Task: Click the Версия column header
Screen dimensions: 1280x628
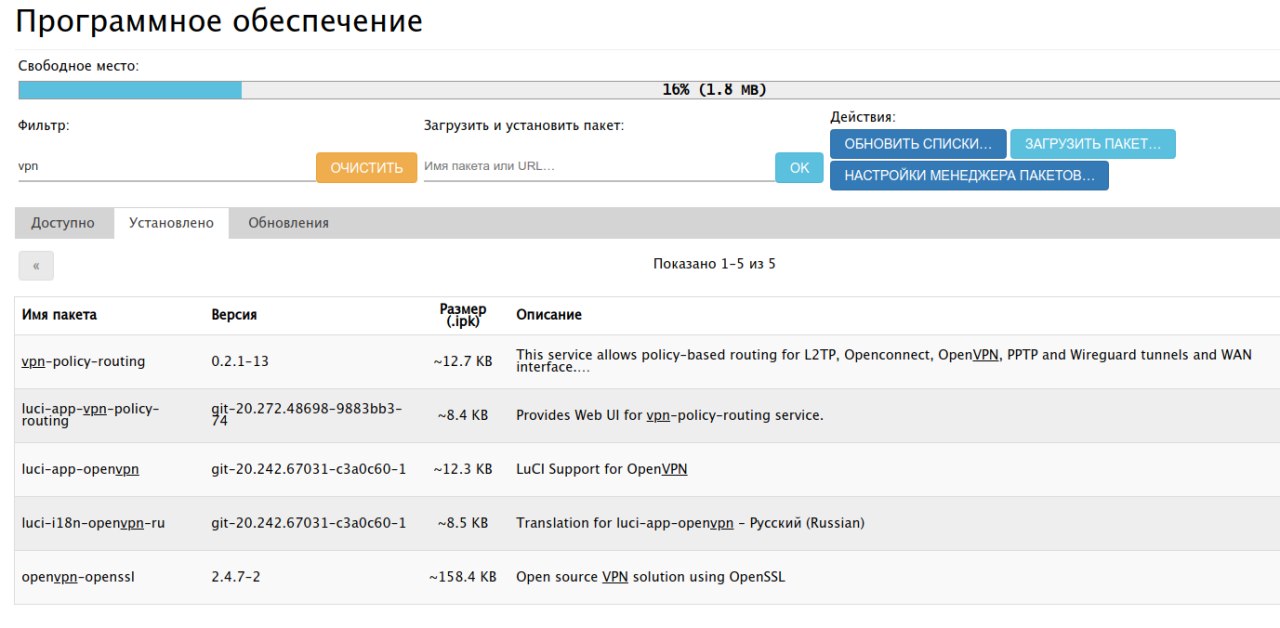Action: [x=234, y=314]
